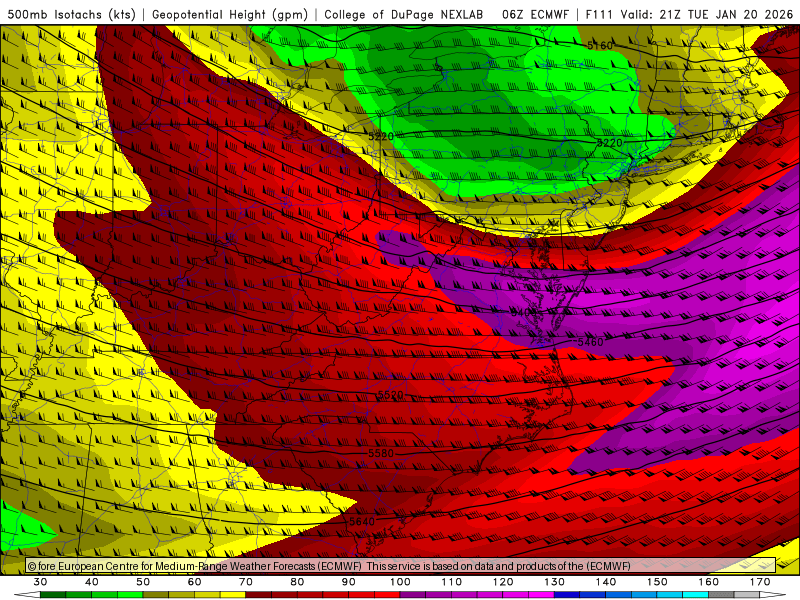Image resolution: width=800 pixels, height=600 pixels.
Task: Click the 100 value on color scale
Action: [x=401, y=582]
